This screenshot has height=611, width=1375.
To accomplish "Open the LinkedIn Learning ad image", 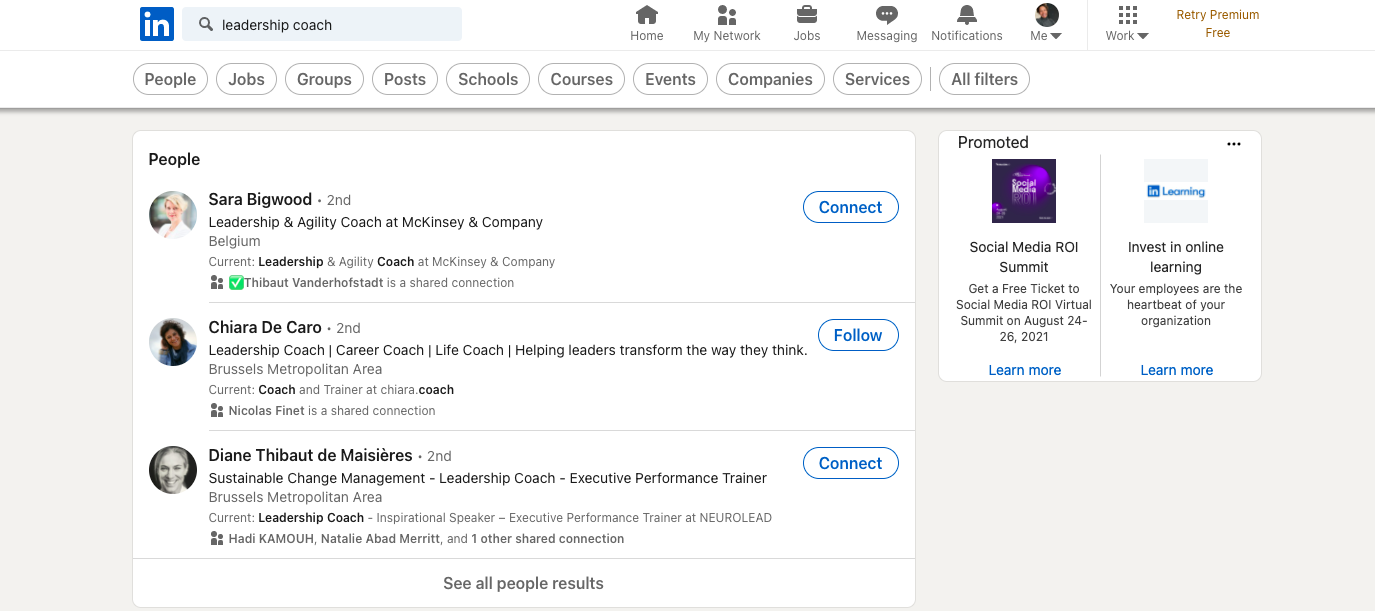I will tap(1176, 191).
